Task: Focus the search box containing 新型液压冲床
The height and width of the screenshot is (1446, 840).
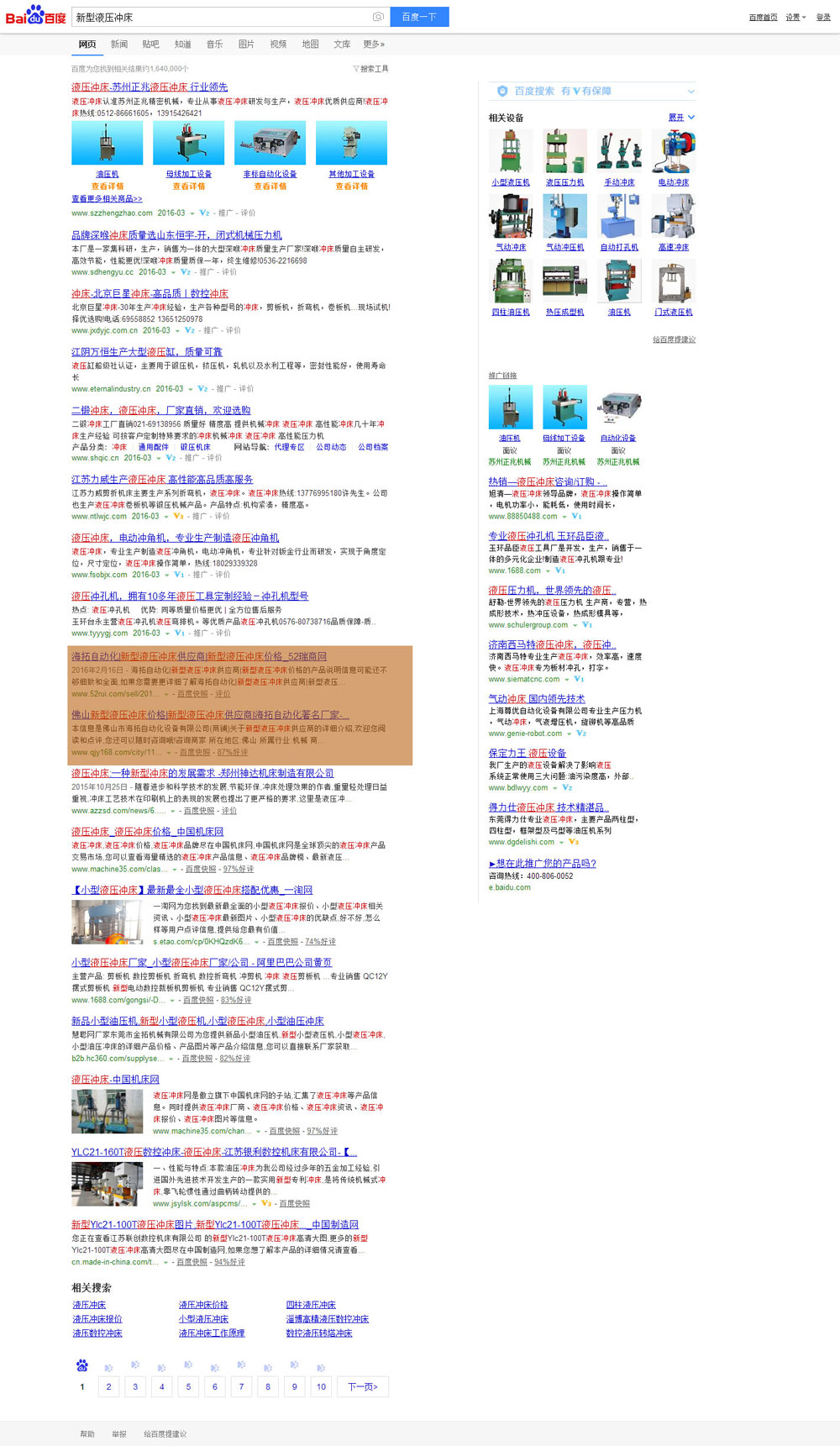Action: pyautogui.click(x=221, y=17)
